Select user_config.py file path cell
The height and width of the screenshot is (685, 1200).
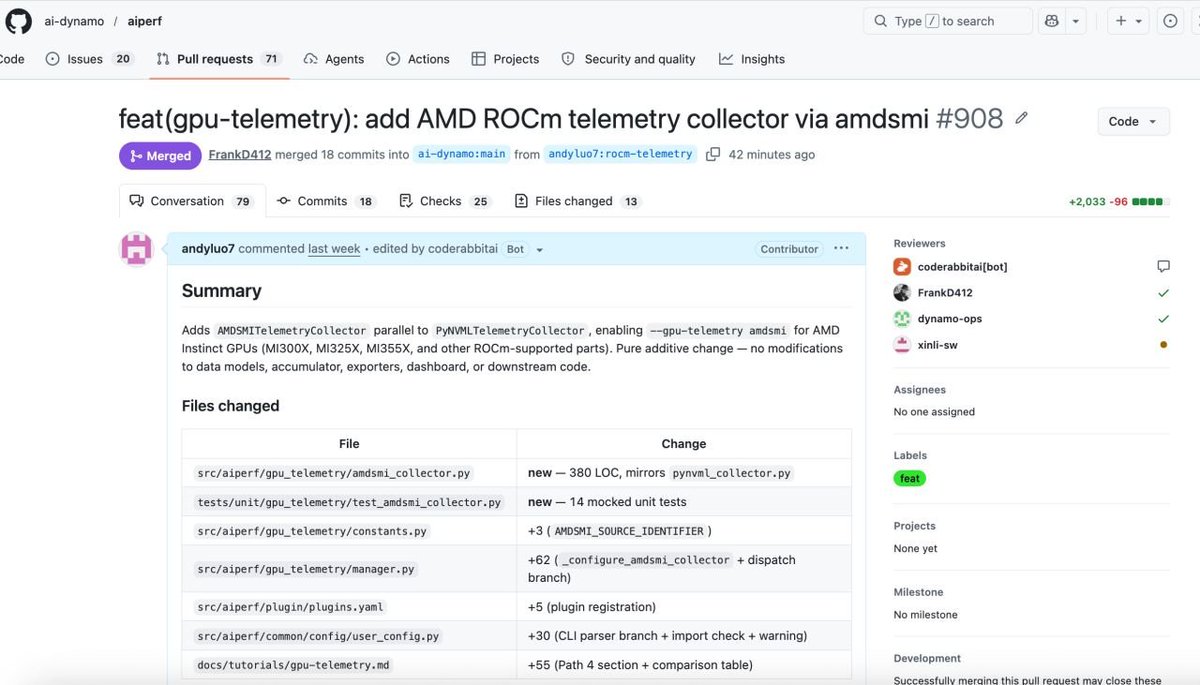tap(349, 636)
